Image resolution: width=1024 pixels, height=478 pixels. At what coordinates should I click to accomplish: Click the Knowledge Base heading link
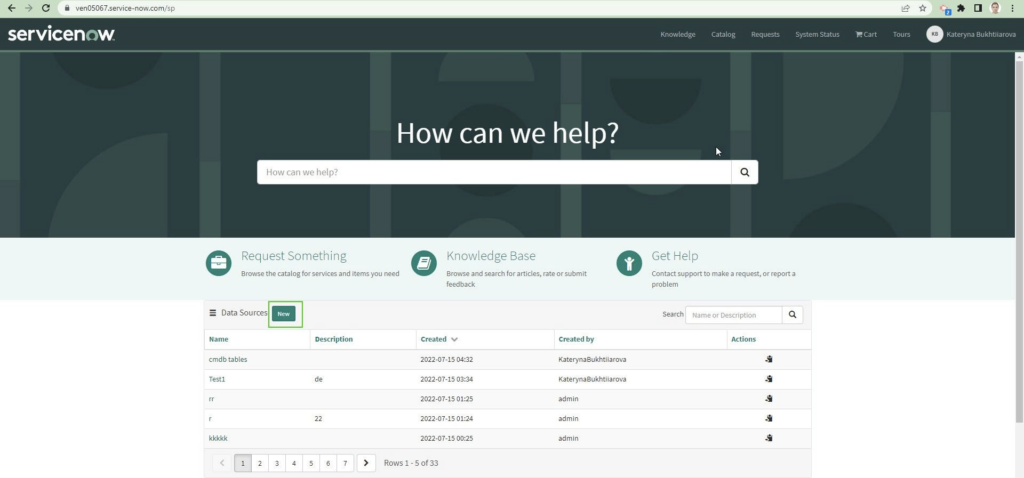(x=491, y=256)
